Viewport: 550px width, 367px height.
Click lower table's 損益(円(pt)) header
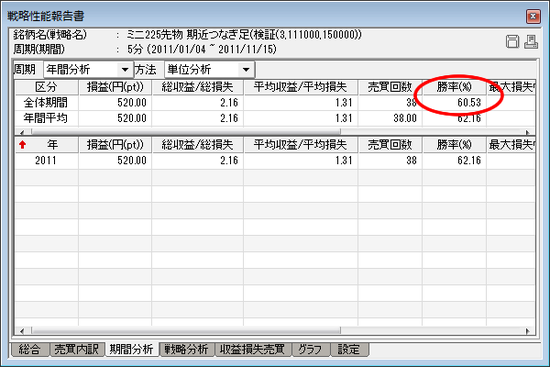115,145
